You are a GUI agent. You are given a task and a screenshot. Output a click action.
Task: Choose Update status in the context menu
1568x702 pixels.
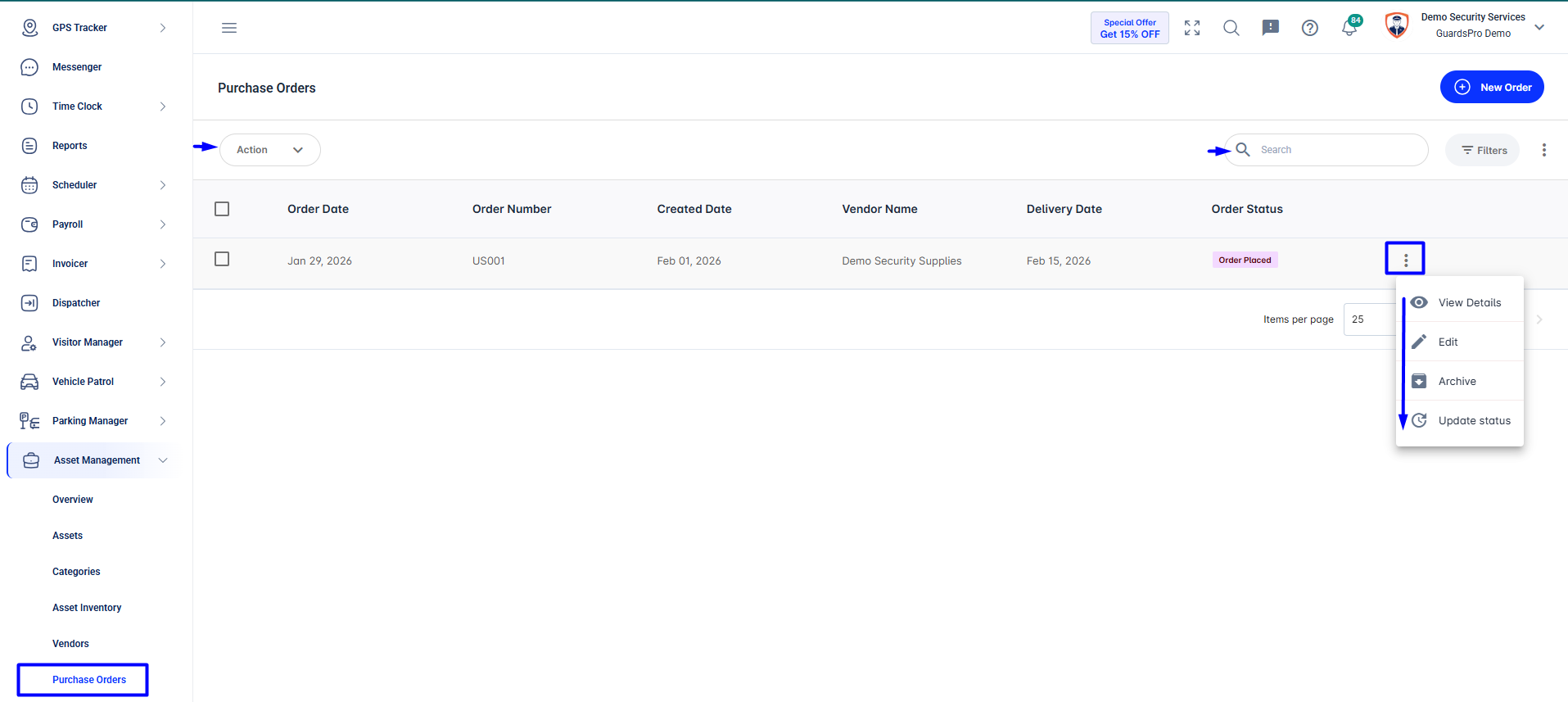click(x=1460, y=420)
